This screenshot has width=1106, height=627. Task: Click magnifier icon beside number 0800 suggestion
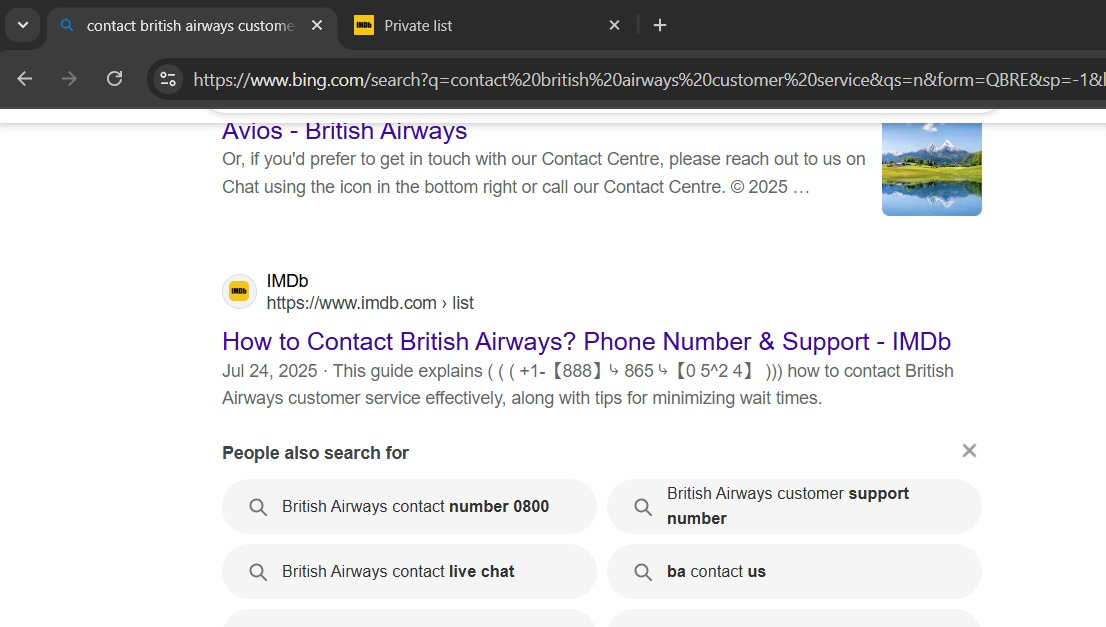258,507
